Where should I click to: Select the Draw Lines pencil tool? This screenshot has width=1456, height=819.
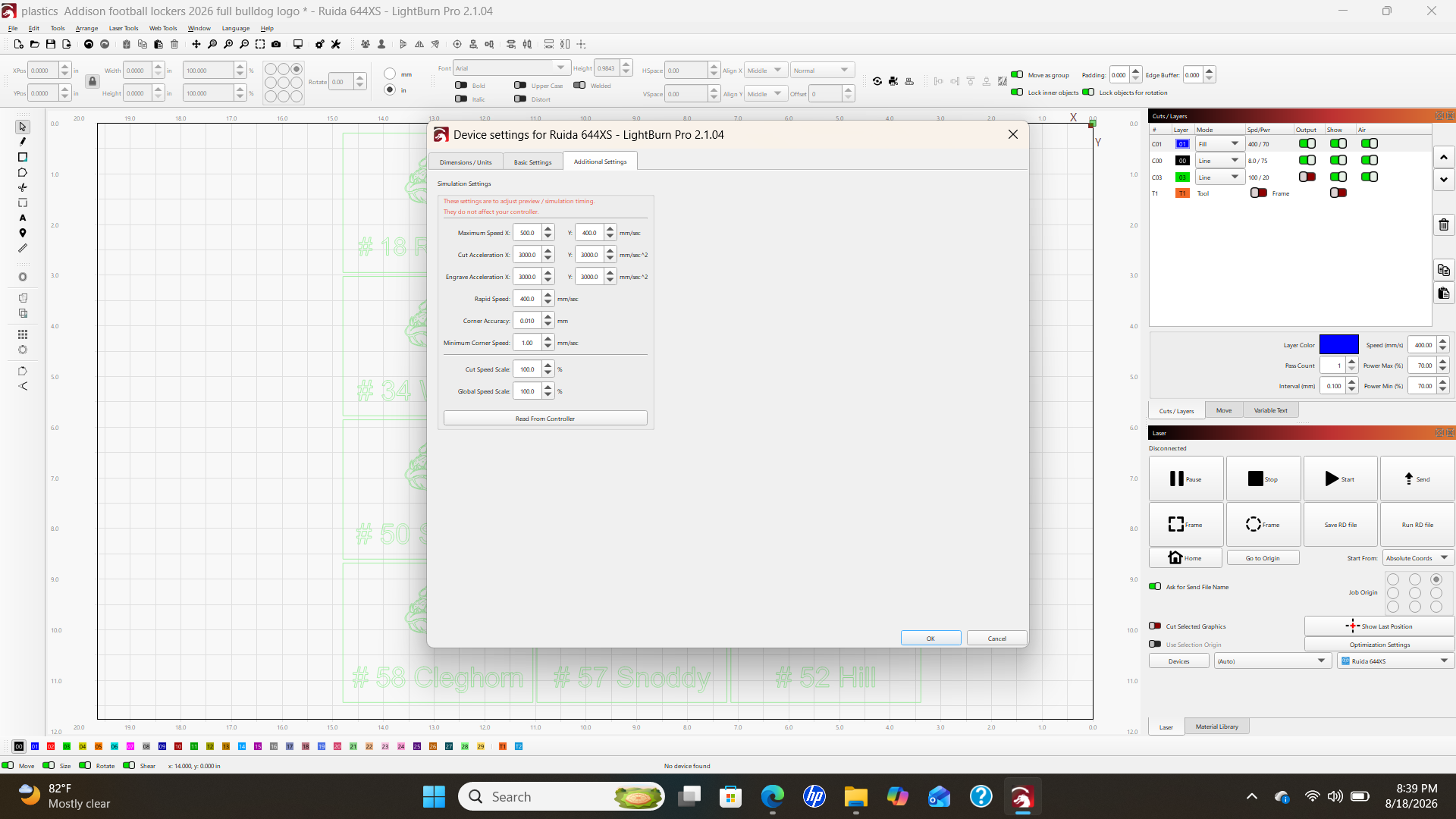click(23, 142)
